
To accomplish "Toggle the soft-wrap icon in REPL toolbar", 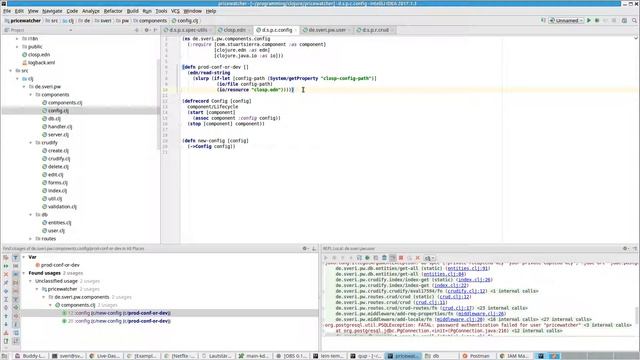I will point(392,258).
